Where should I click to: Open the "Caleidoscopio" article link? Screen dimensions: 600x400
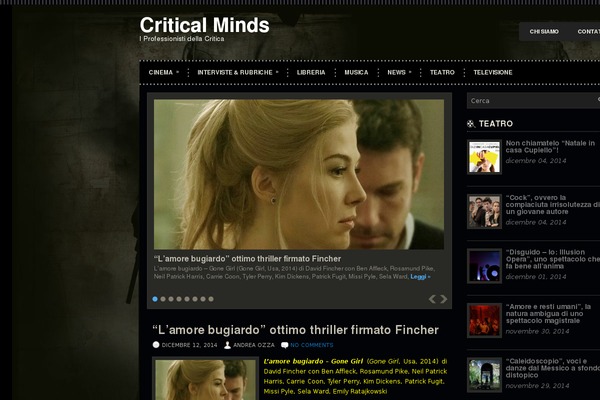[553, 368]
